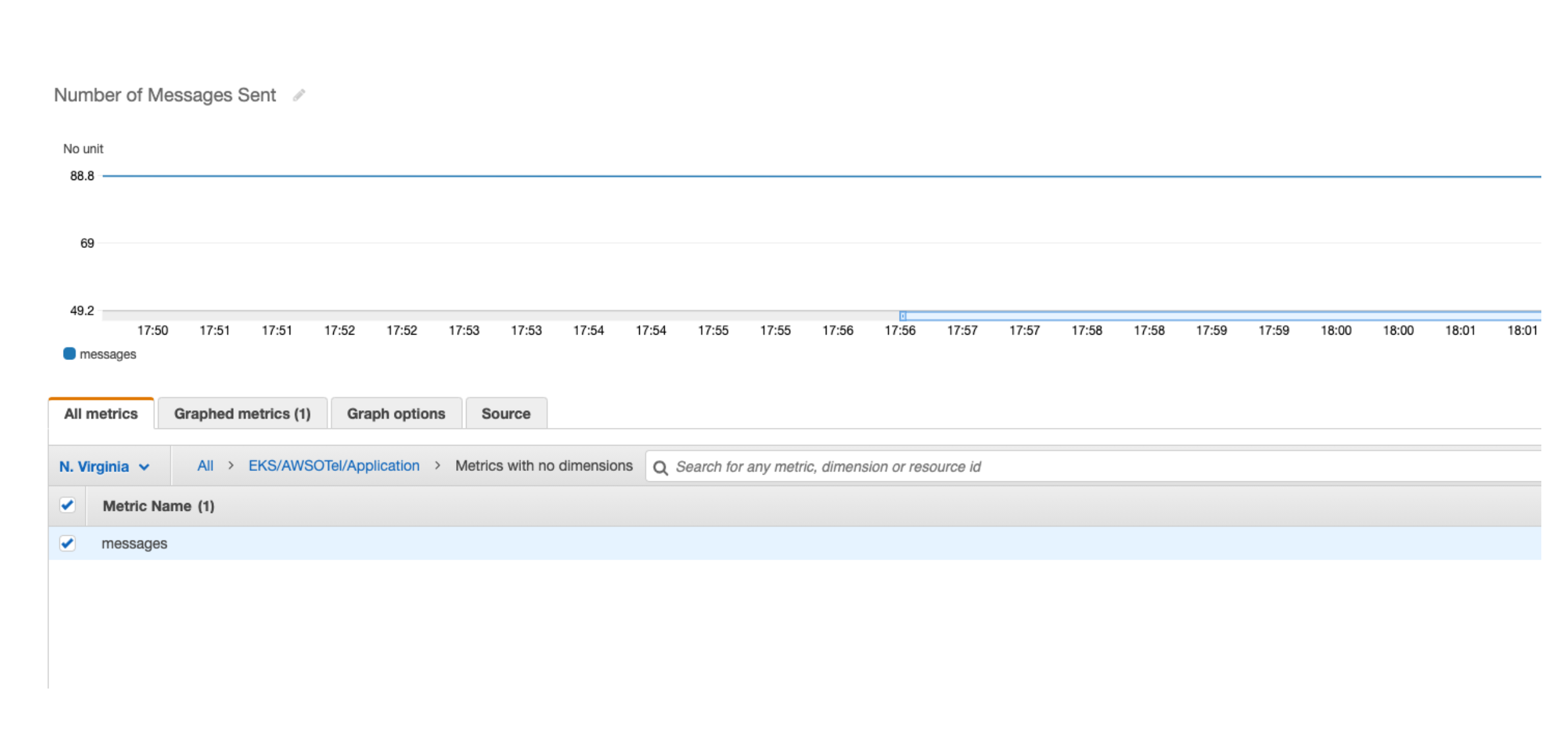Grab the left handle of time range selector
Viewport: 1568px width, 754px height.
coord(902,316)
